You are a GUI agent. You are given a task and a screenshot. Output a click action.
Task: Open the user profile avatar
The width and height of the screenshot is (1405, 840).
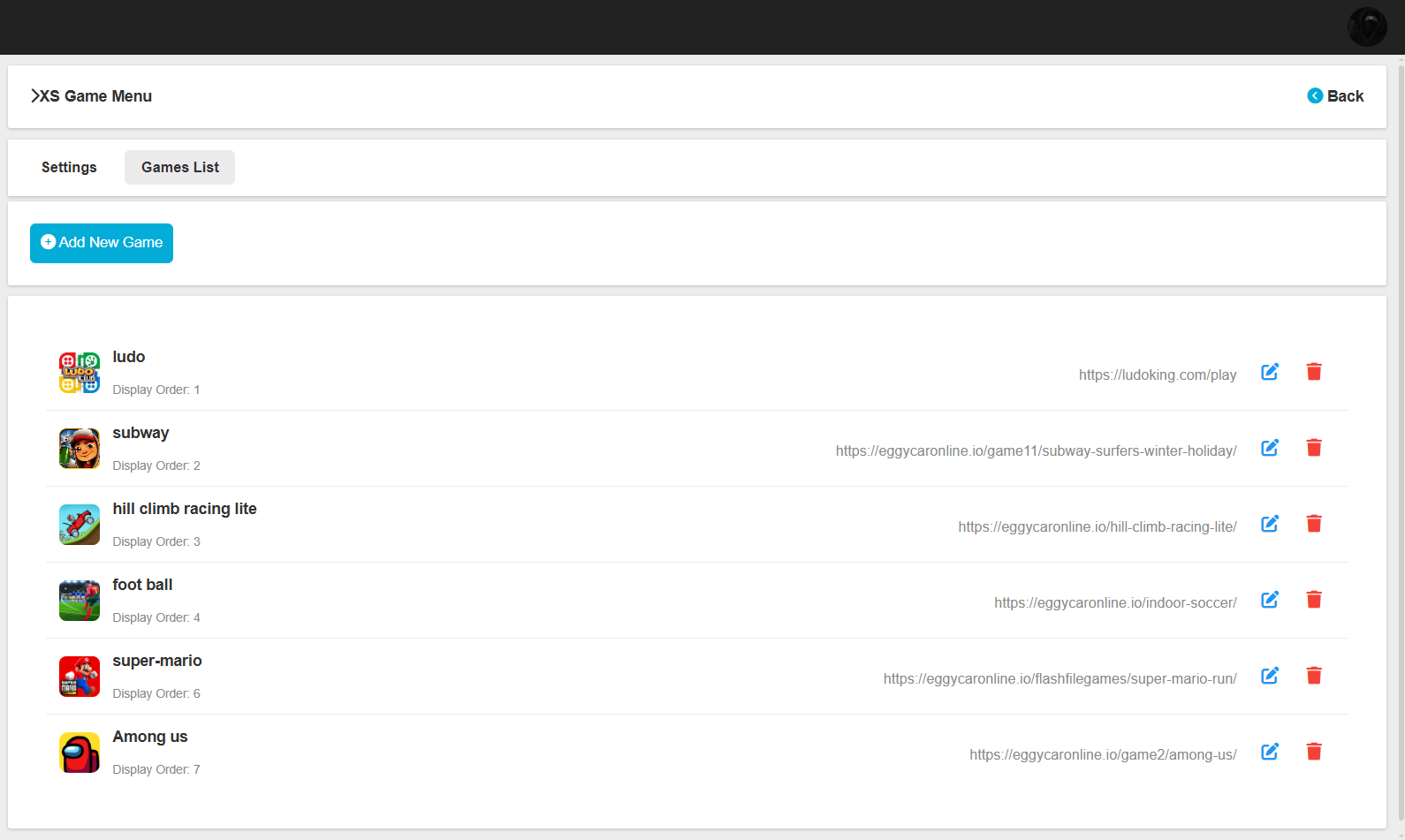pos(1367,27)
